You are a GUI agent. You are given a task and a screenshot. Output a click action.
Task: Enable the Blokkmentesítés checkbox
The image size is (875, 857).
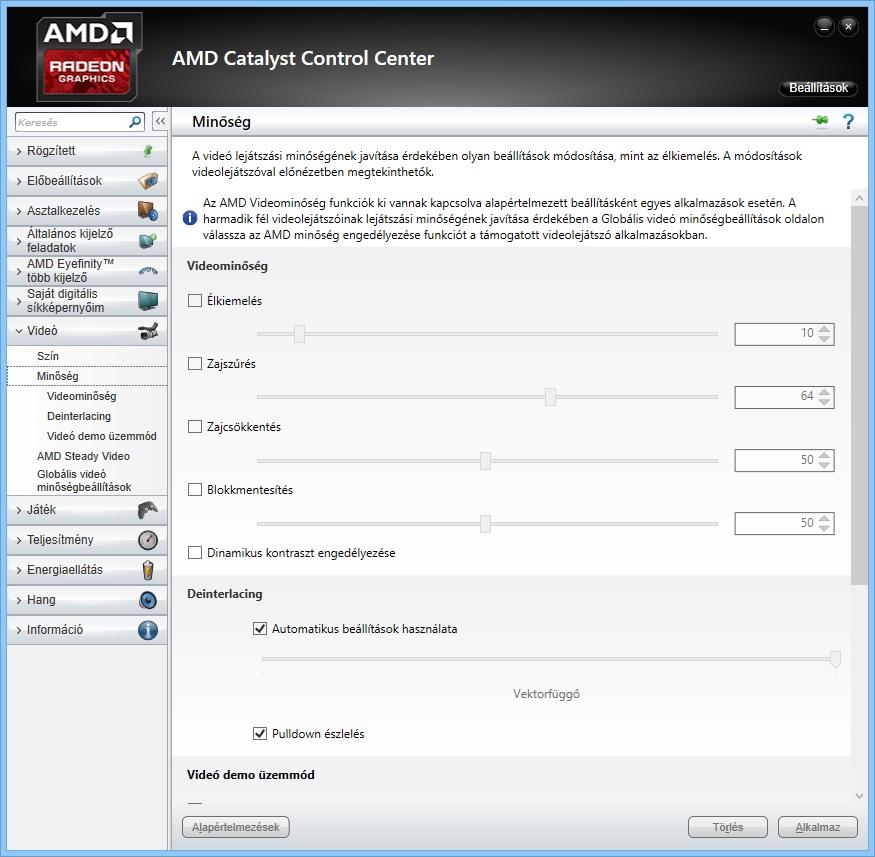pyautogui.click(x=195, y=490)
